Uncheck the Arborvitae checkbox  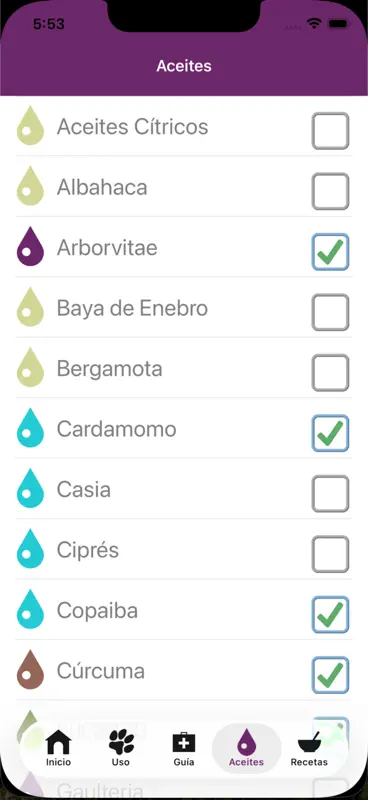pyautogui.click(x=330, y=252)
